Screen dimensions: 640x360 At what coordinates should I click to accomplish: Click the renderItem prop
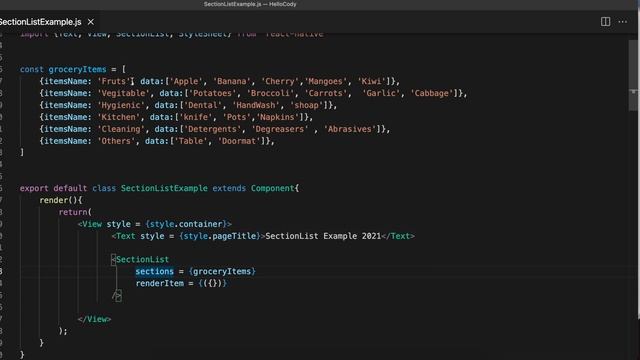click(160, 283)
